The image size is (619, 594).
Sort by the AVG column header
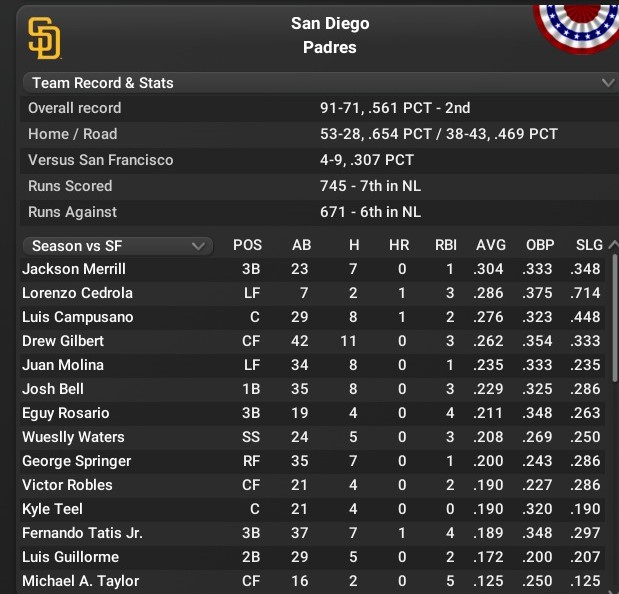coord(491,245)
